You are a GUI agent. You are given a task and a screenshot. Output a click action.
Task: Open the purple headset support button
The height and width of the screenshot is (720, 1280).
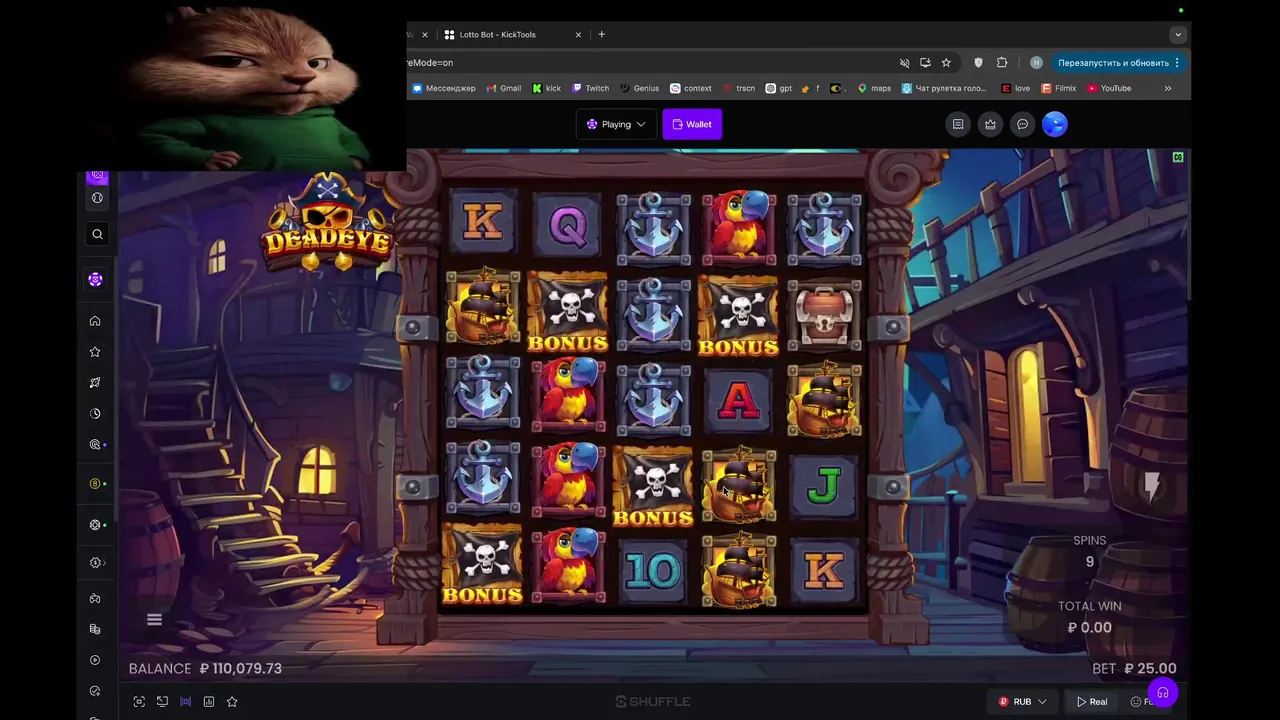[x=1162, y=693]
